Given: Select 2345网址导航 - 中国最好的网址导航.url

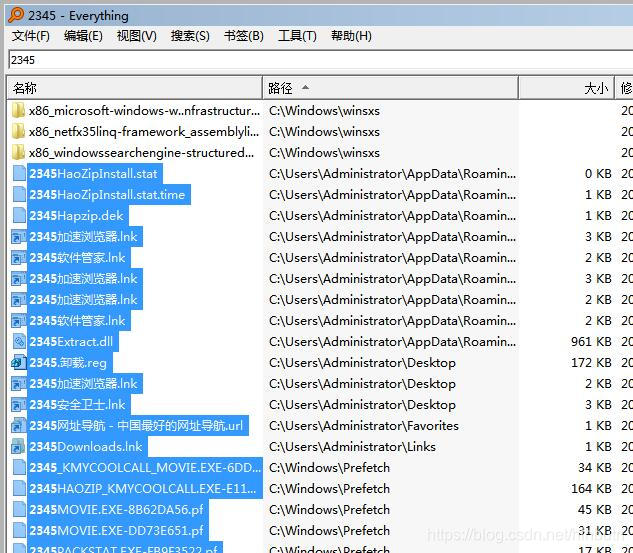Looking at the screenshot, I should (x=136, y=425).
